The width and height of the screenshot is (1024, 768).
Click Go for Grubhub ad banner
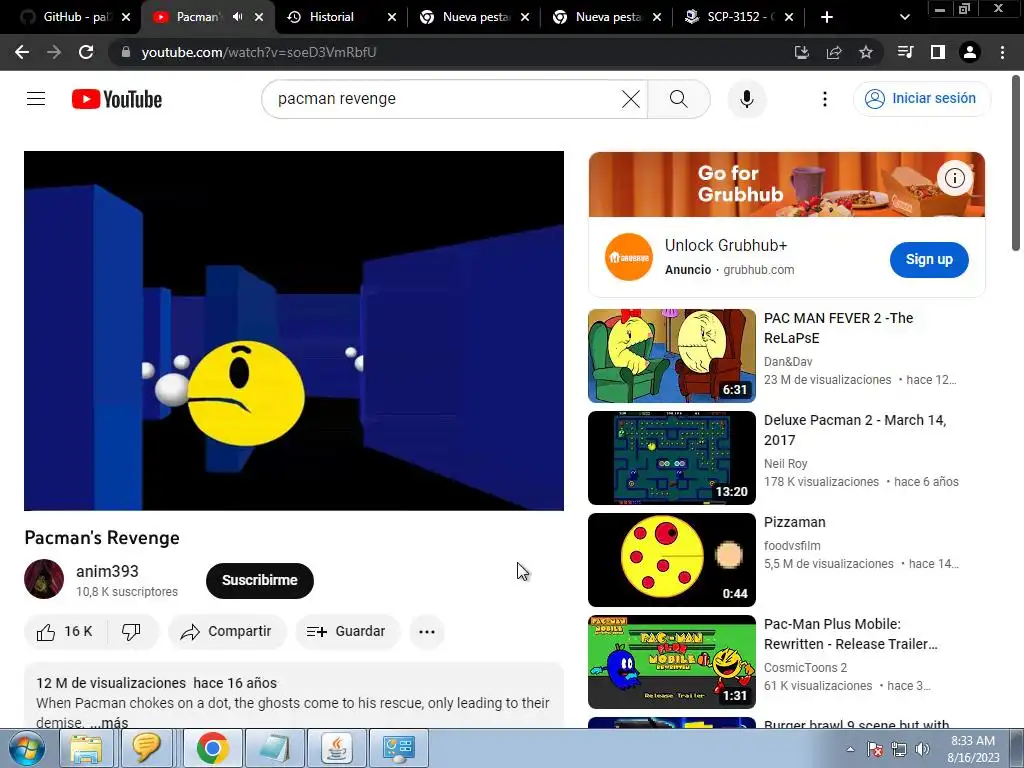pos(786,184)
